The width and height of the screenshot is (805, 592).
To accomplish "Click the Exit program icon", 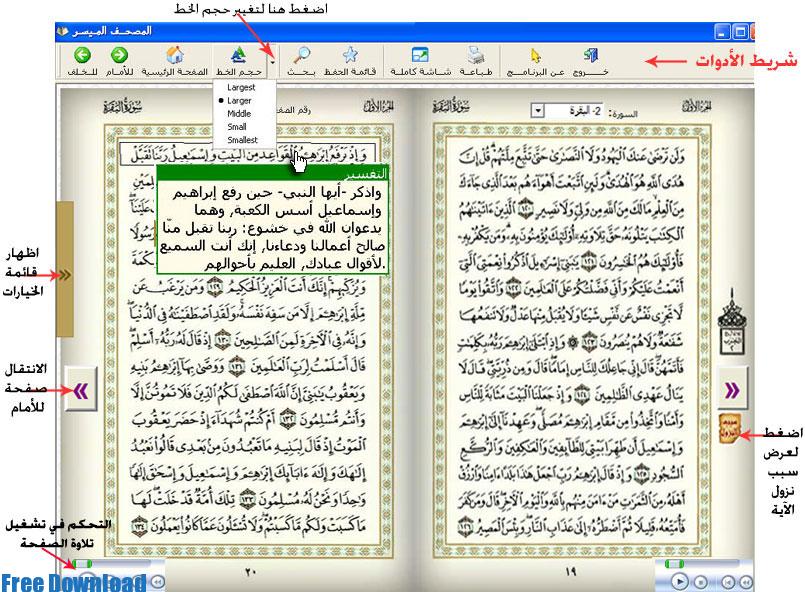I will click(x=591, y=55).
